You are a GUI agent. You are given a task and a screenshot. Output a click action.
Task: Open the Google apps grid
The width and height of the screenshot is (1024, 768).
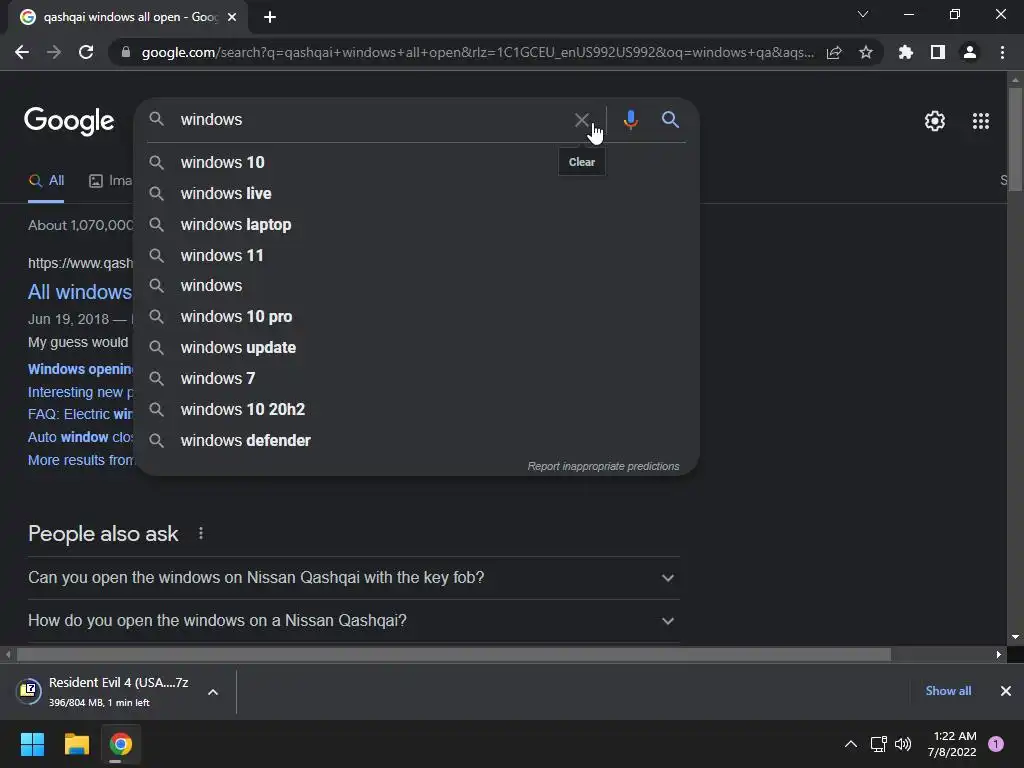click(980, 121)
